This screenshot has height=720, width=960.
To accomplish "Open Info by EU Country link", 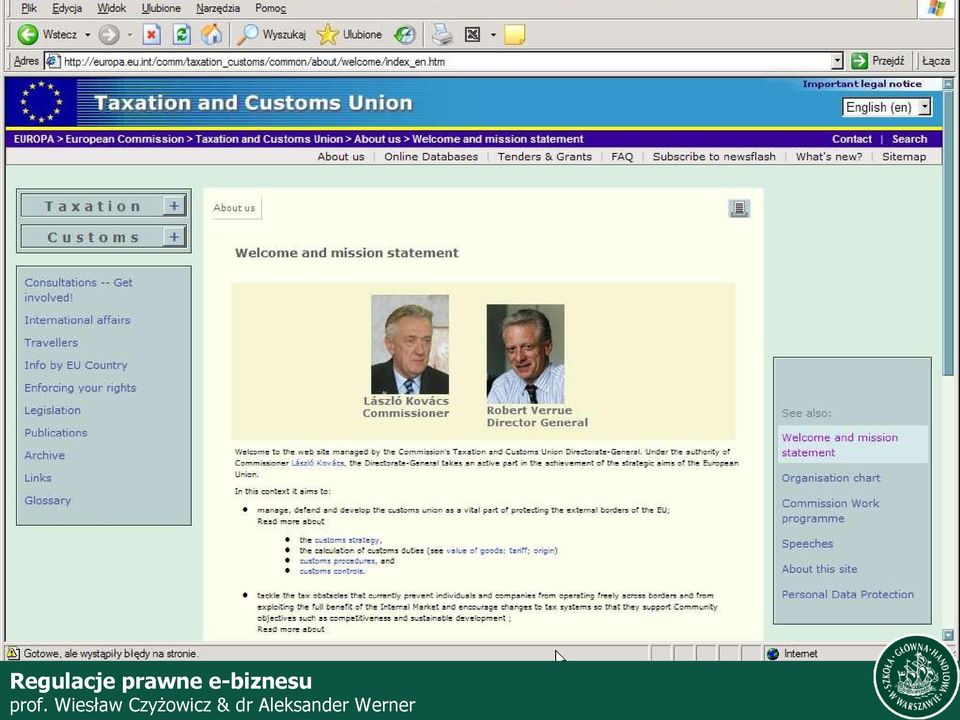I will tap(76, 365).
